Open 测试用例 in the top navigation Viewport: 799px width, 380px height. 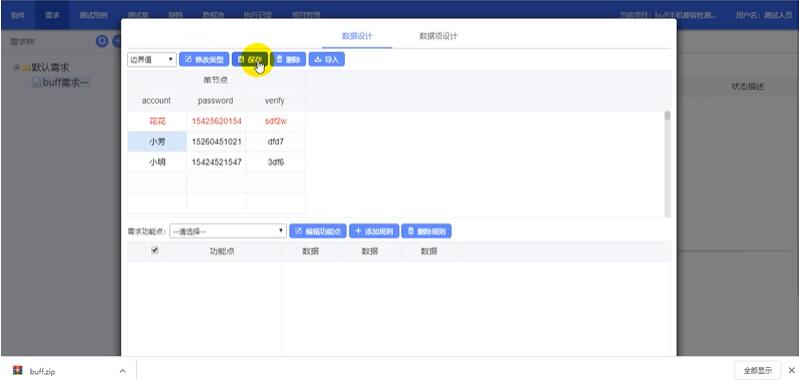(x=93, y=15)
